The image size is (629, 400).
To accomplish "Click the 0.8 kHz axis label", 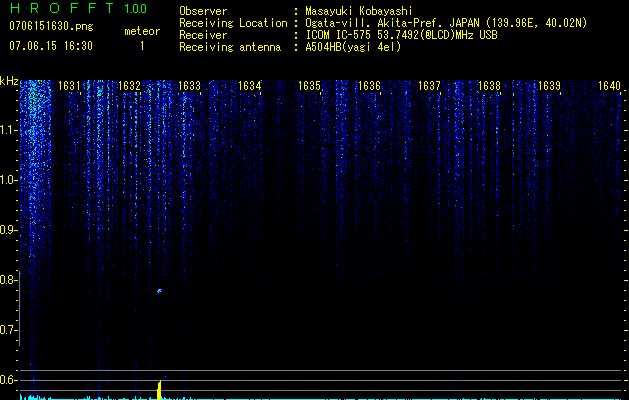I will pyautogui.click(x=8, y=280).
